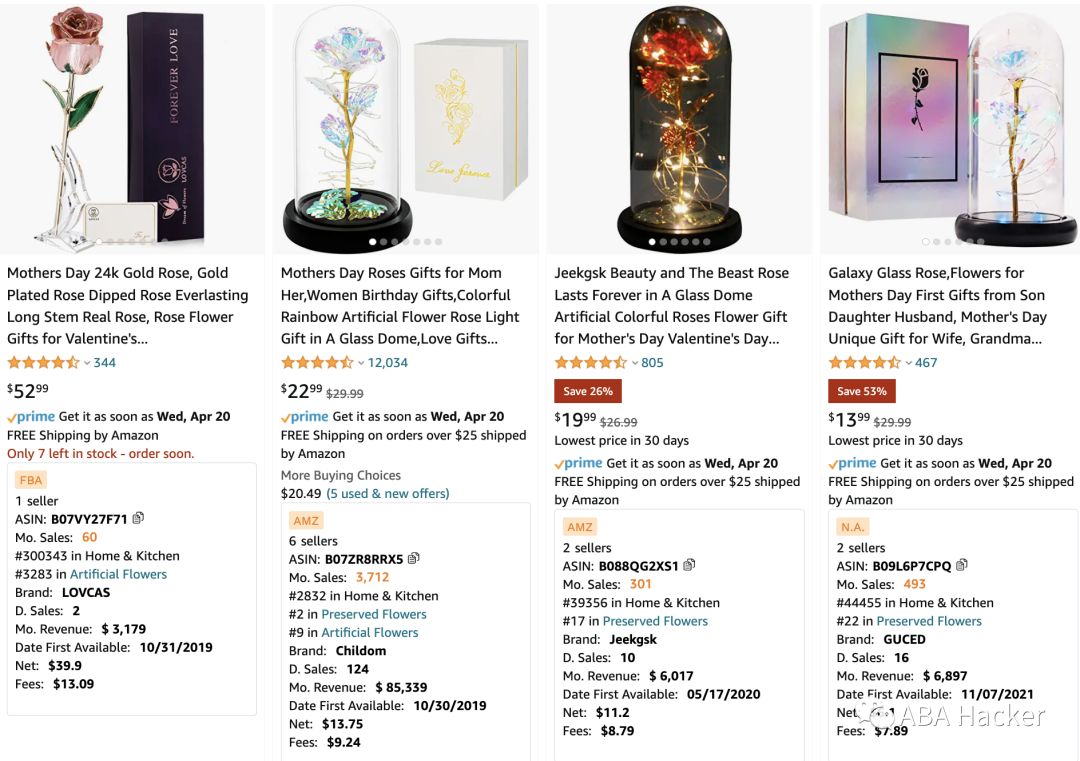View the 467 reviews for Galaxy Glass Rose
The image size is (1080, 761).
tap(926, 363)
